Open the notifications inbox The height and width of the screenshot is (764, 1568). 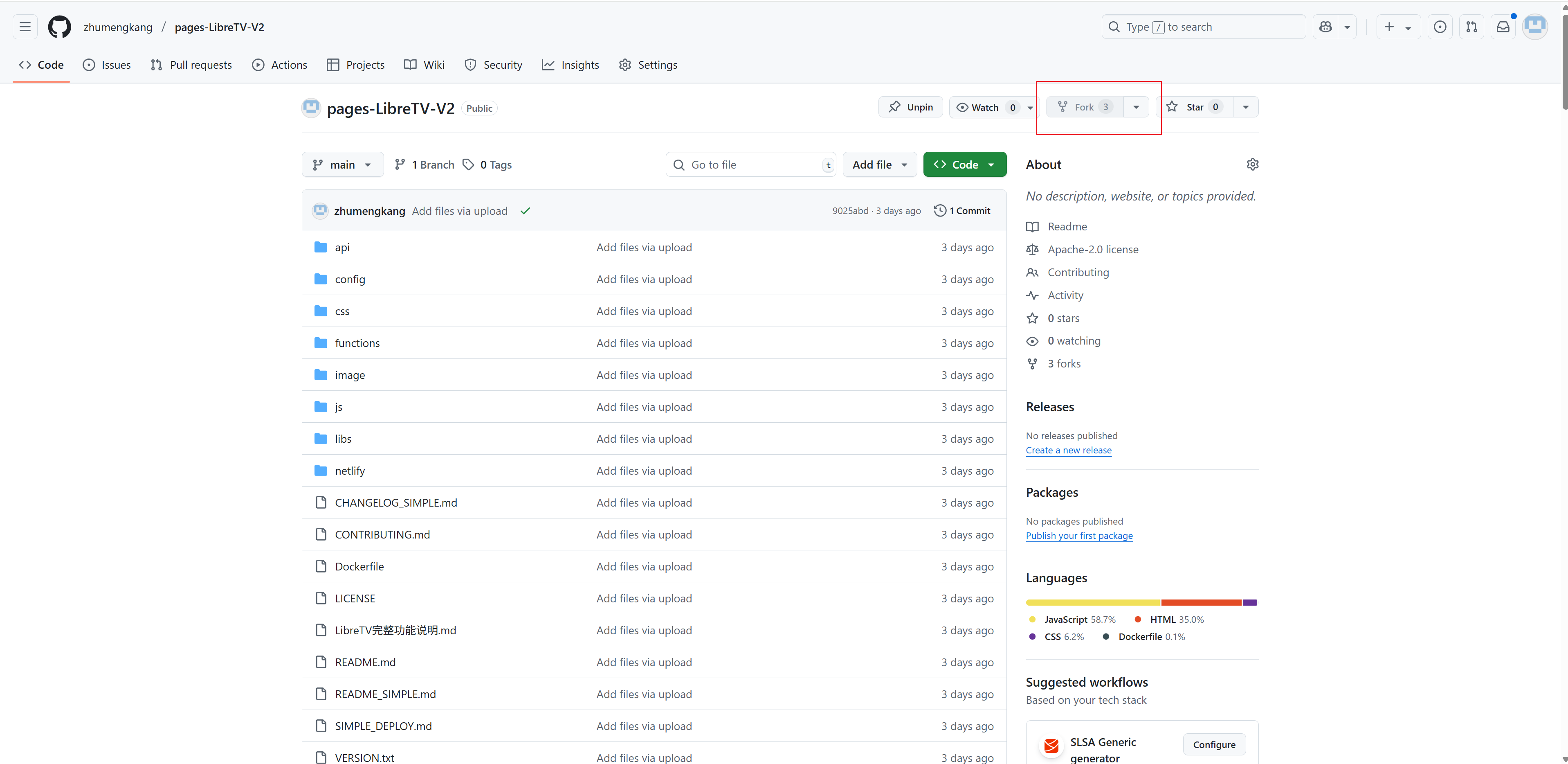pyautogui.click(x=1503, y=27)
